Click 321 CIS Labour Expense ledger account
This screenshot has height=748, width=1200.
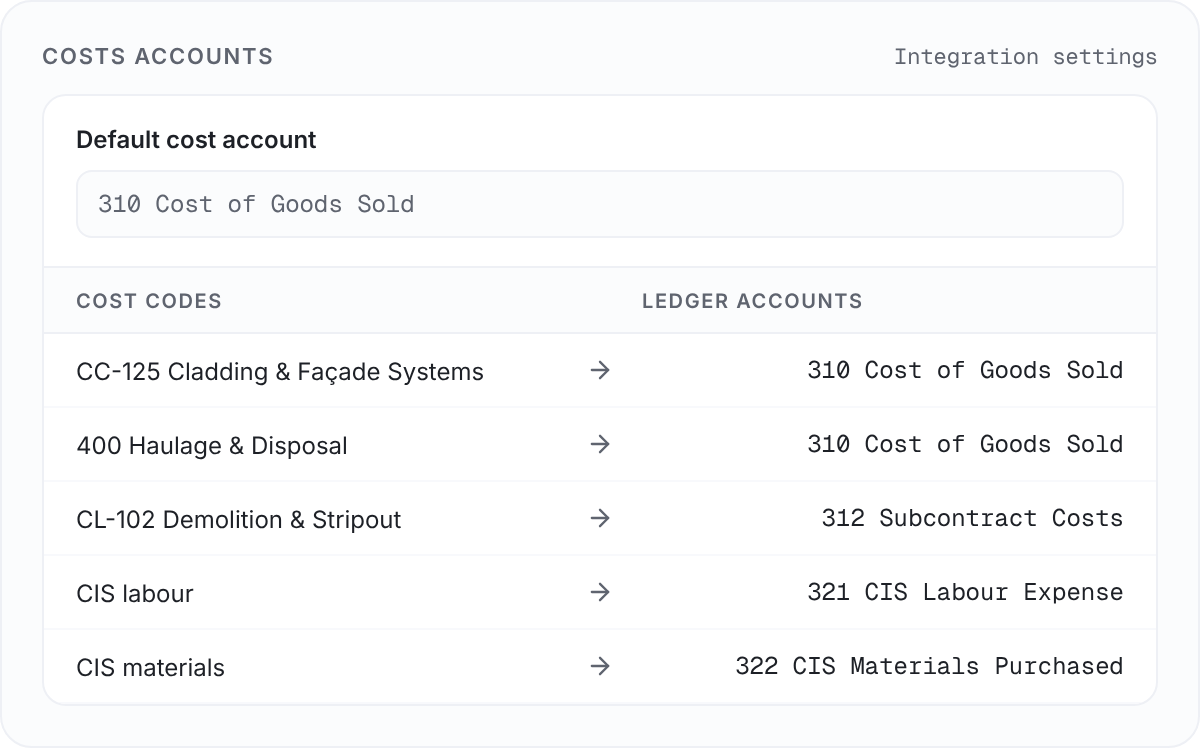pyautogui.click(x=965, y=592)
